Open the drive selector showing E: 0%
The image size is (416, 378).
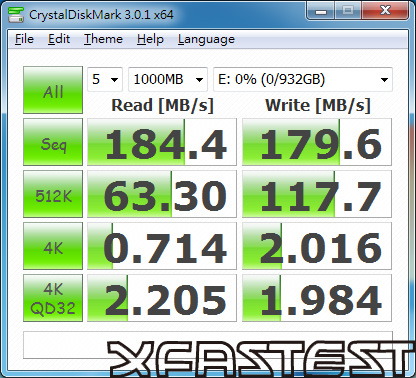(x=303, y=79)
